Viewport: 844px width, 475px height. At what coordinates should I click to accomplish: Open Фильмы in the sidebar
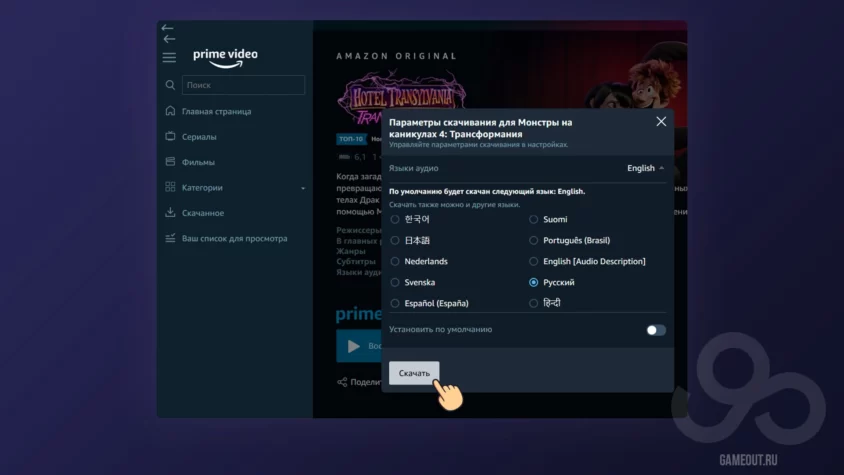coord(198,162)
